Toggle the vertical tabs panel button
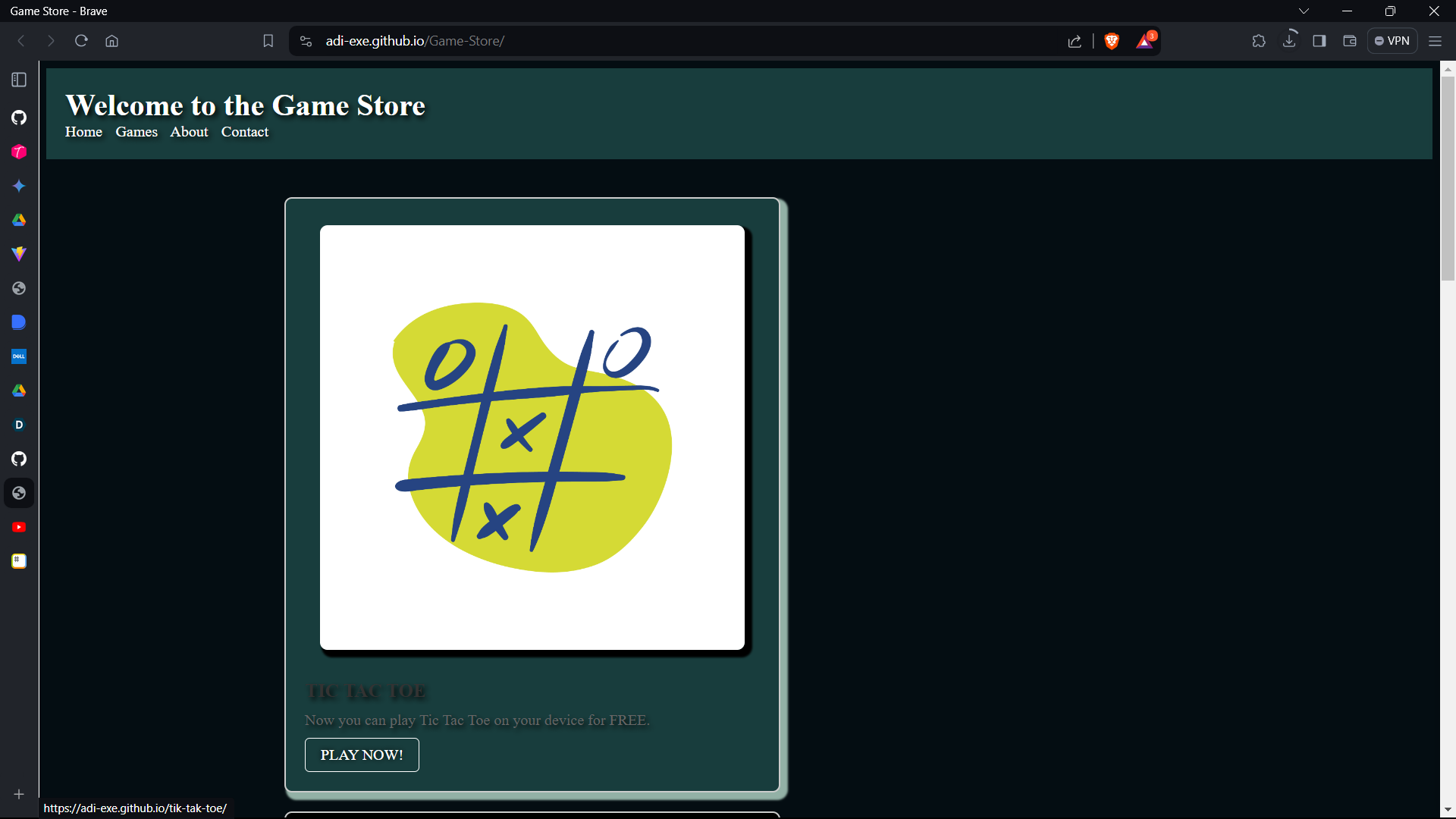Viewport: 1456px width, 819px height. coord(19,80)
